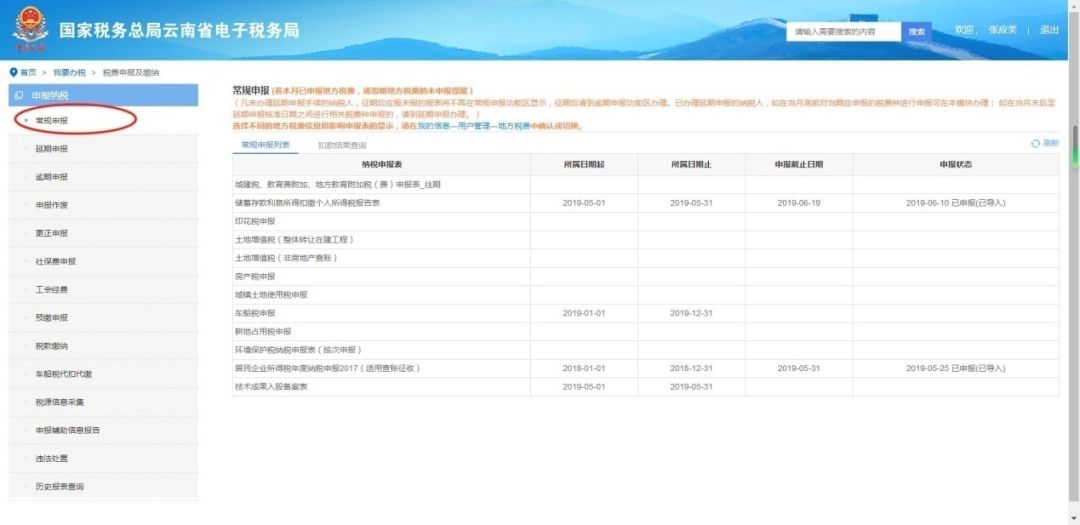Screen dimensions: 1080x525
Task: Click 我的信息—用户管理—地方税费 link in notice
Action: [472, 126]
